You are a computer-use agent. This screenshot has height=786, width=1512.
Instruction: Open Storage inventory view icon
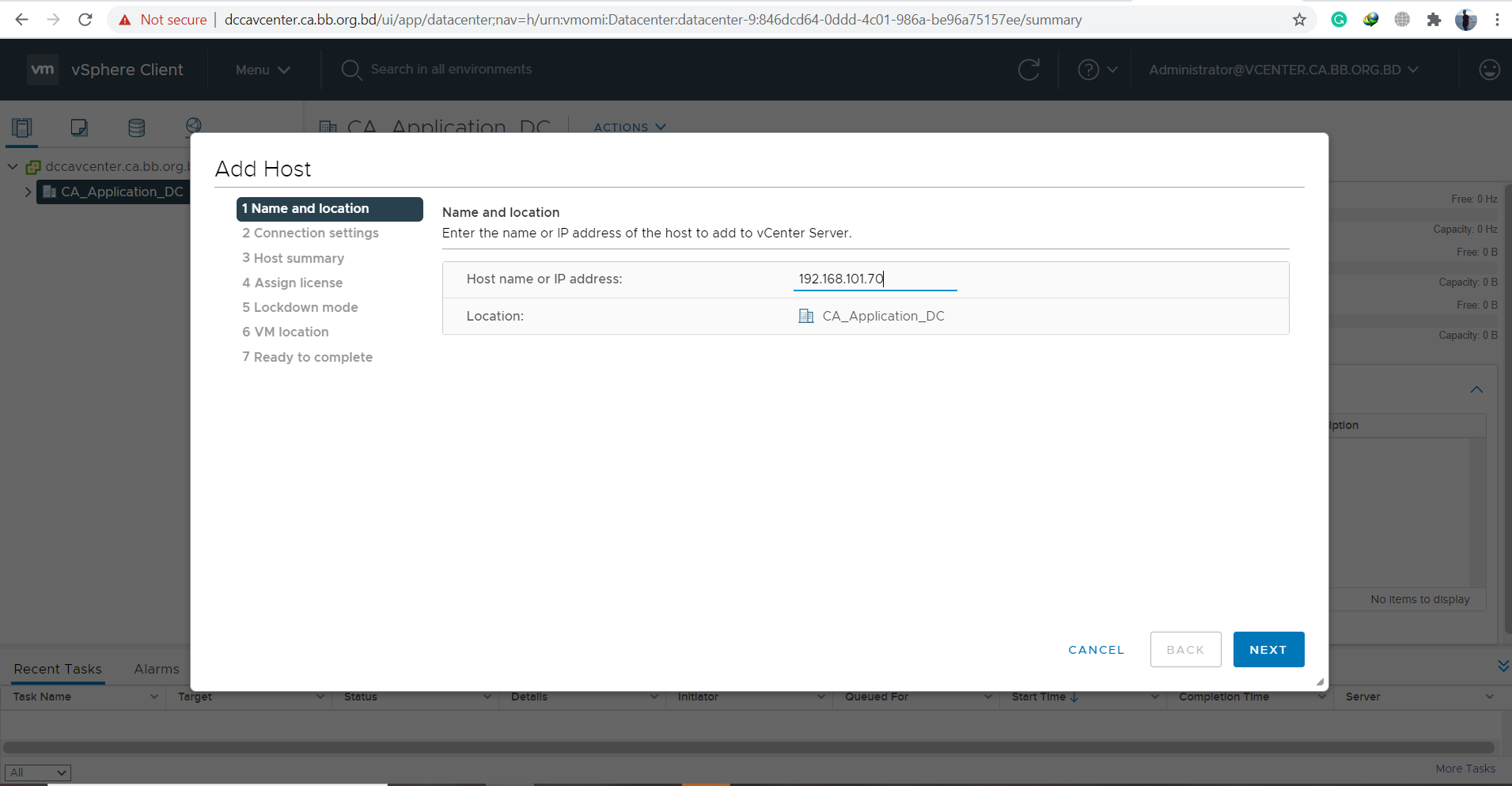(x=136, y=127)
